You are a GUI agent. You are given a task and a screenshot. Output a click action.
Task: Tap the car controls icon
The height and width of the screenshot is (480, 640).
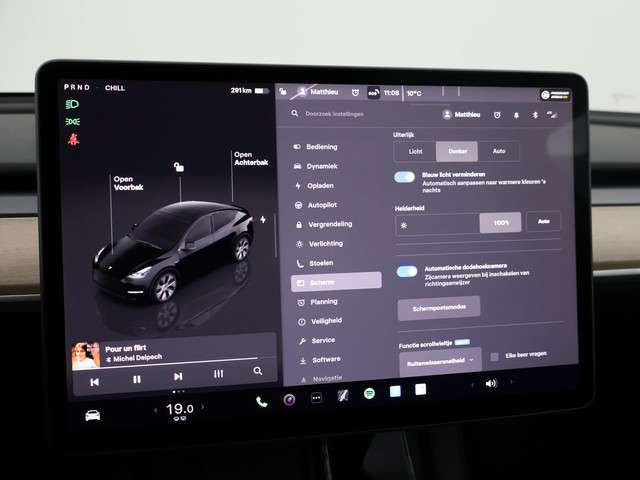click(92, 415)
